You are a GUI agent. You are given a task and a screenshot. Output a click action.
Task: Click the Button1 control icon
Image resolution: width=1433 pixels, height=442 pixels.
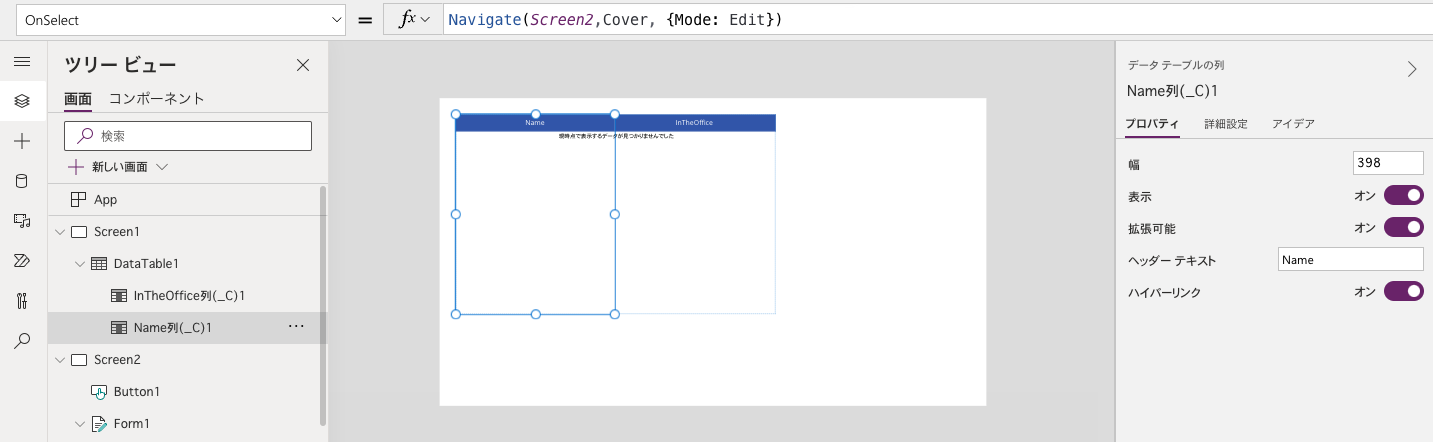(99, 392)
